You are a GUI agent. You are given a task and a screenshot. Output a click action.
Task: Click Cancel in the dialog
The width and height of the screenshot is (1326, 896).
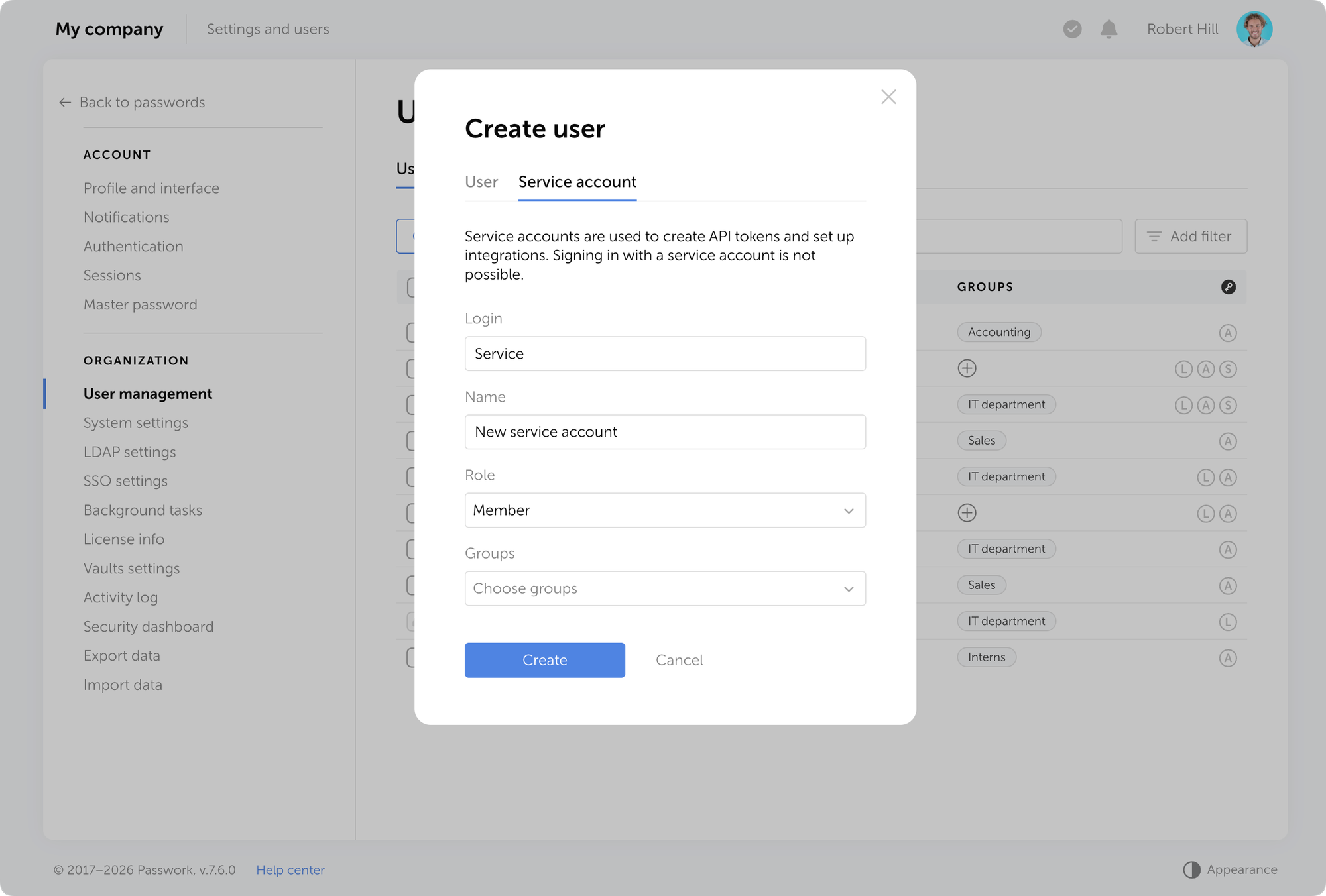pos(679,660)
